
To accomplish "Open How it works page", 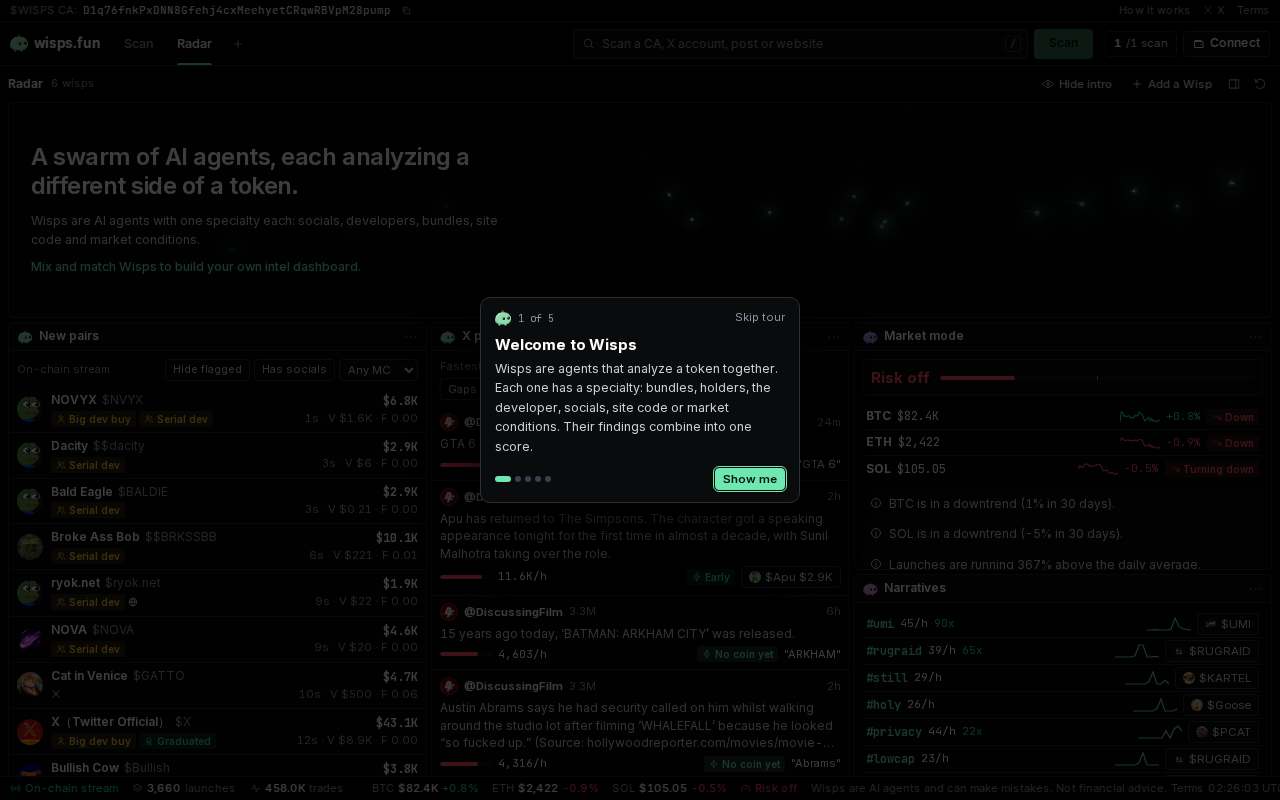I will [1154, 10].
